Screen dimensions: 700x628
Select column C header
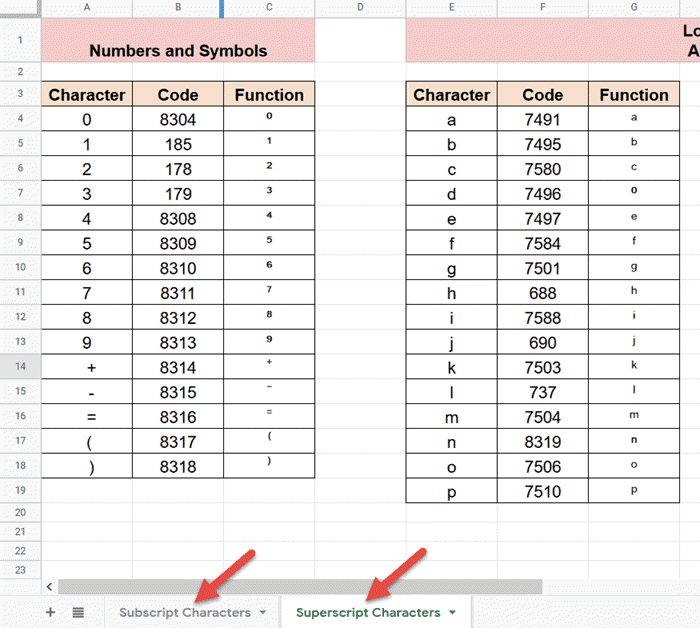[x=269, y=8]
